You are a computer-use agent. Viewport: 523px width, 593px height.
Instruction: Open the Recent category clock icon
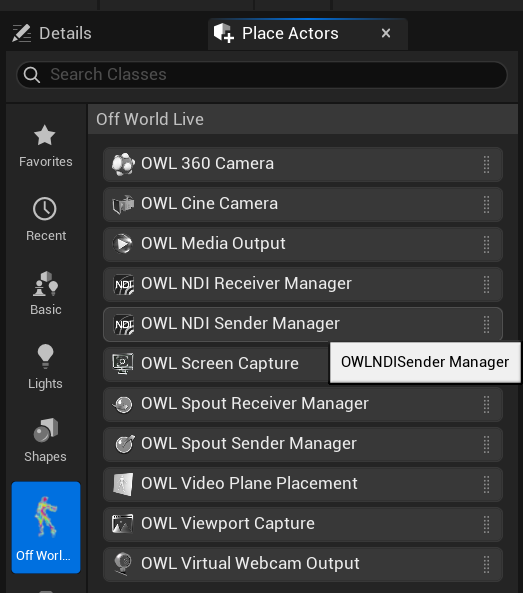click(x=45, y=208)
